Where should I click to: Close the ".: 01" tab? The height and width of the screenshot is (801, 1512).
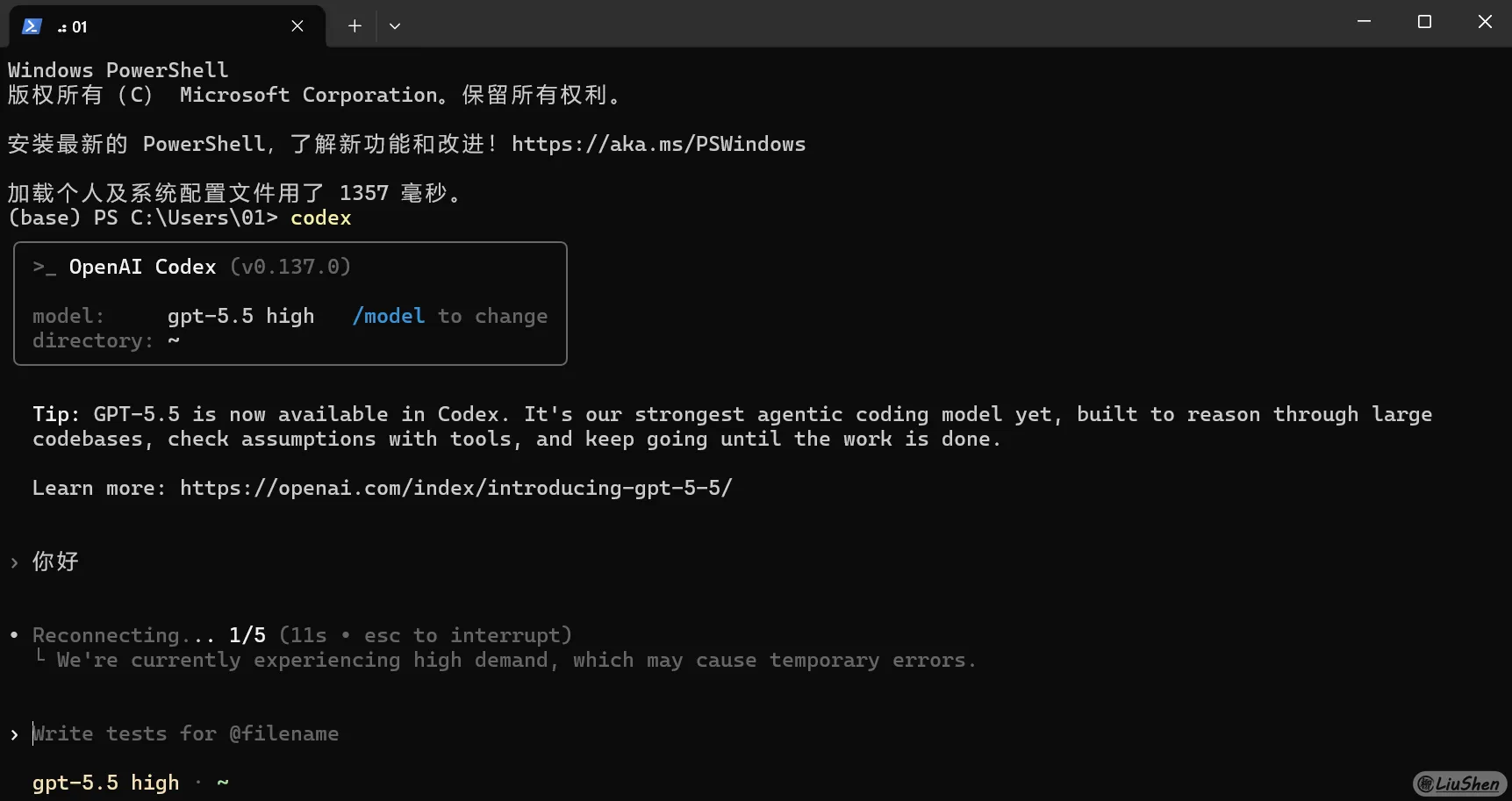pyautogui.click(x=297, y=26)
